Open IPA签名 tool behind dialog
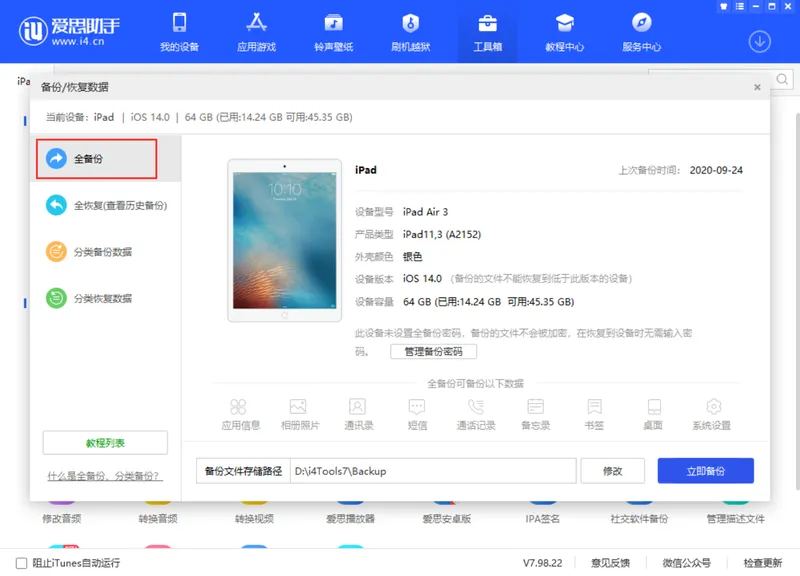The image size is (800, 576). coord(543,519)
